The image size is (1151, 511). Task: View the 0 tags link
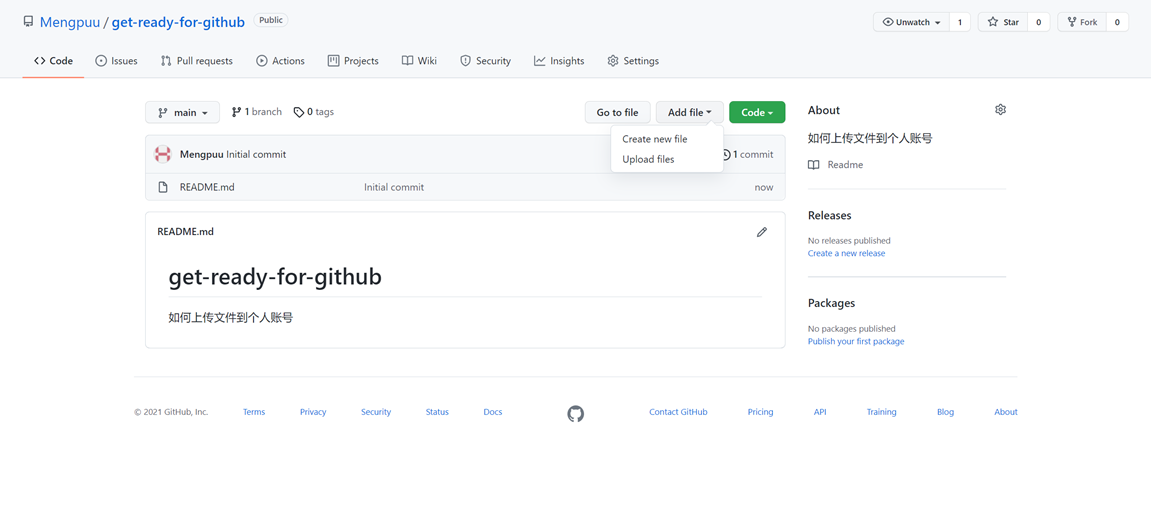[x=313, y=112]
